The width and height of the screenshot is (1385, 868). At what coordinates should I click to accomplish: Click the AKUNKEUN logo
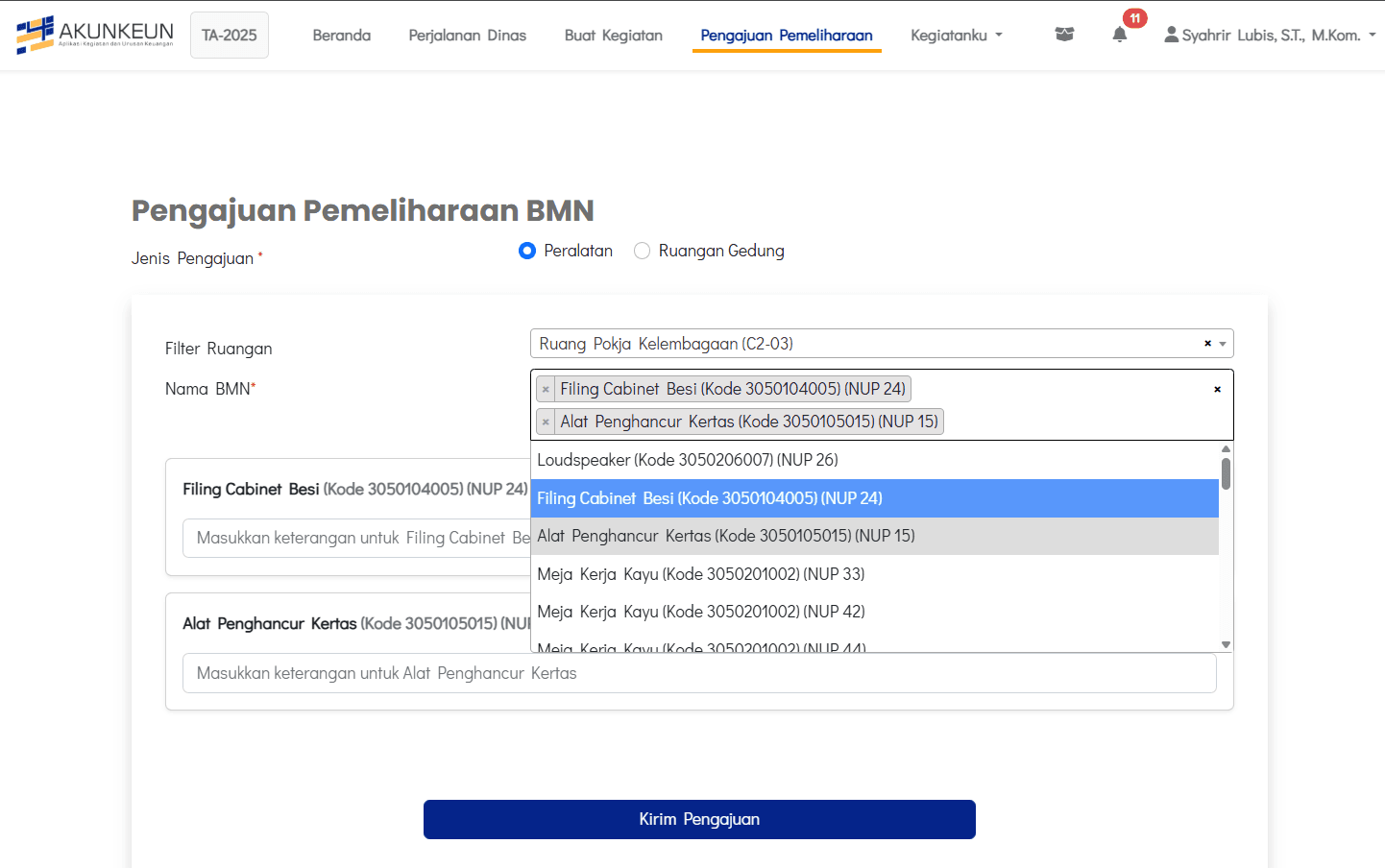pos(95,35)
